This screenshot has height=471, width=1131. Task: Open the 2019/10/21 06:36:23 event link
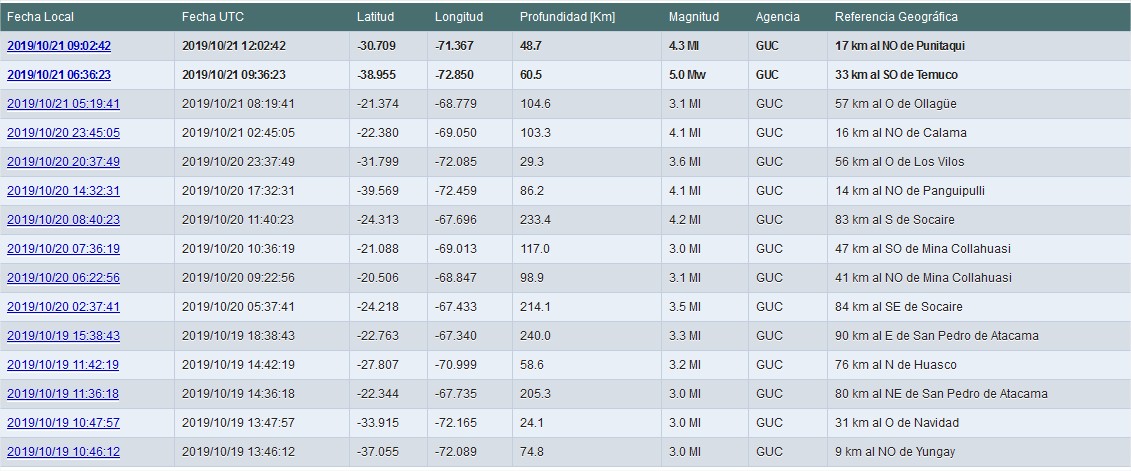(59, 74)
